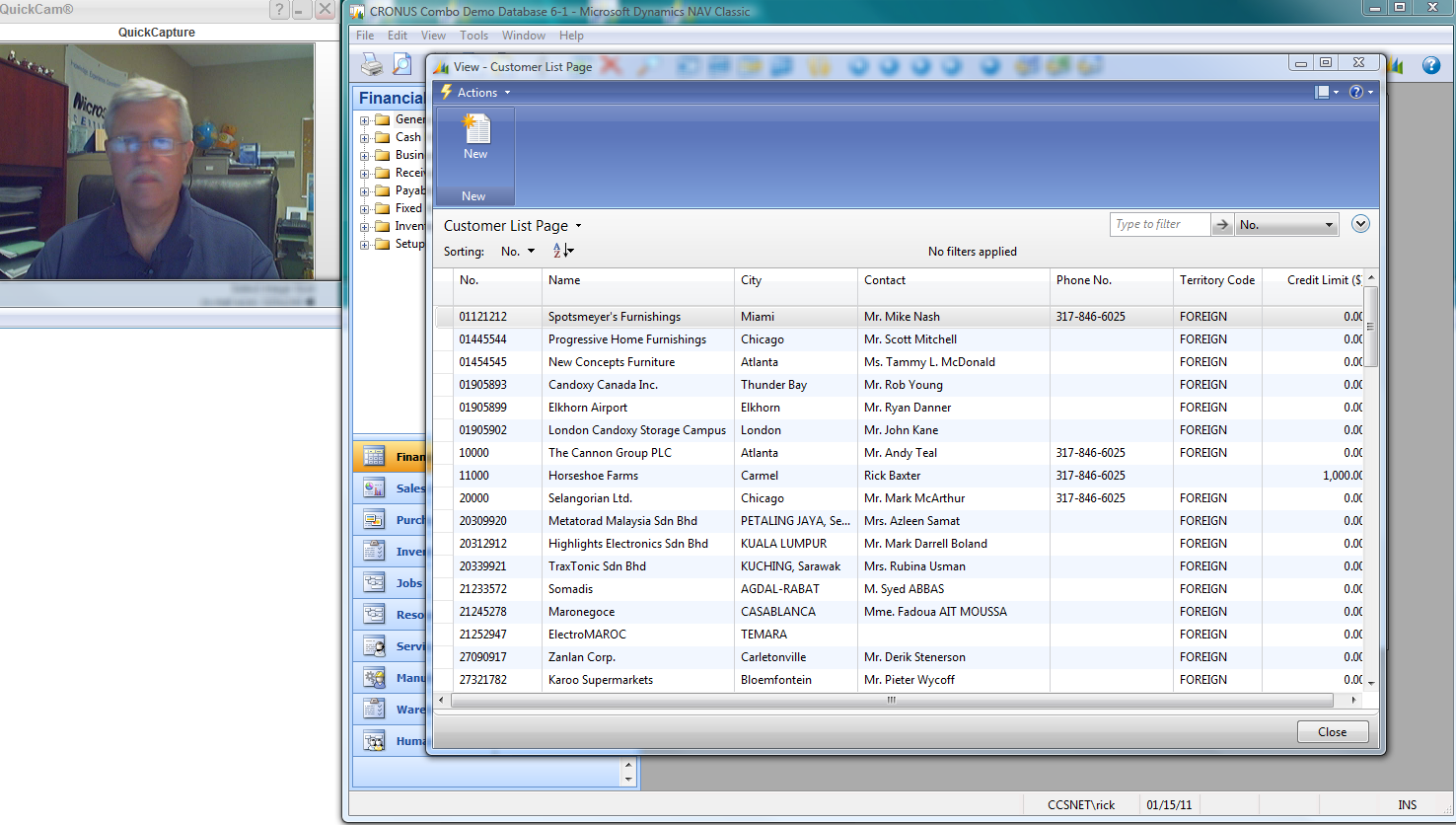This screenshot has height=825, width=1456.
Task: Open Print Preview from the NAV toolbar
Action: pyautogui.click(x=401, y=65)
